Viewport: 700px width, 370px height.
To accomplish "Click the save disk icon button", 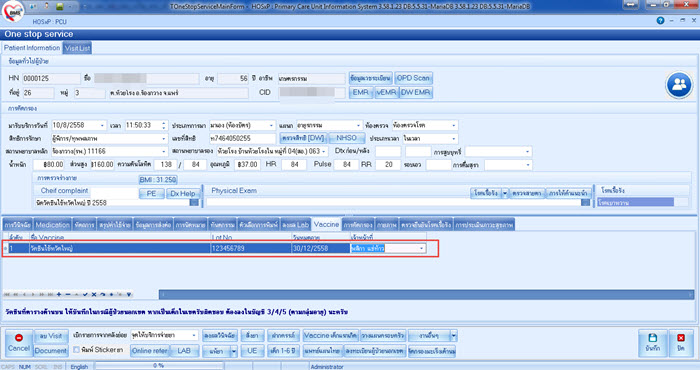I will [x=652, y=338].
